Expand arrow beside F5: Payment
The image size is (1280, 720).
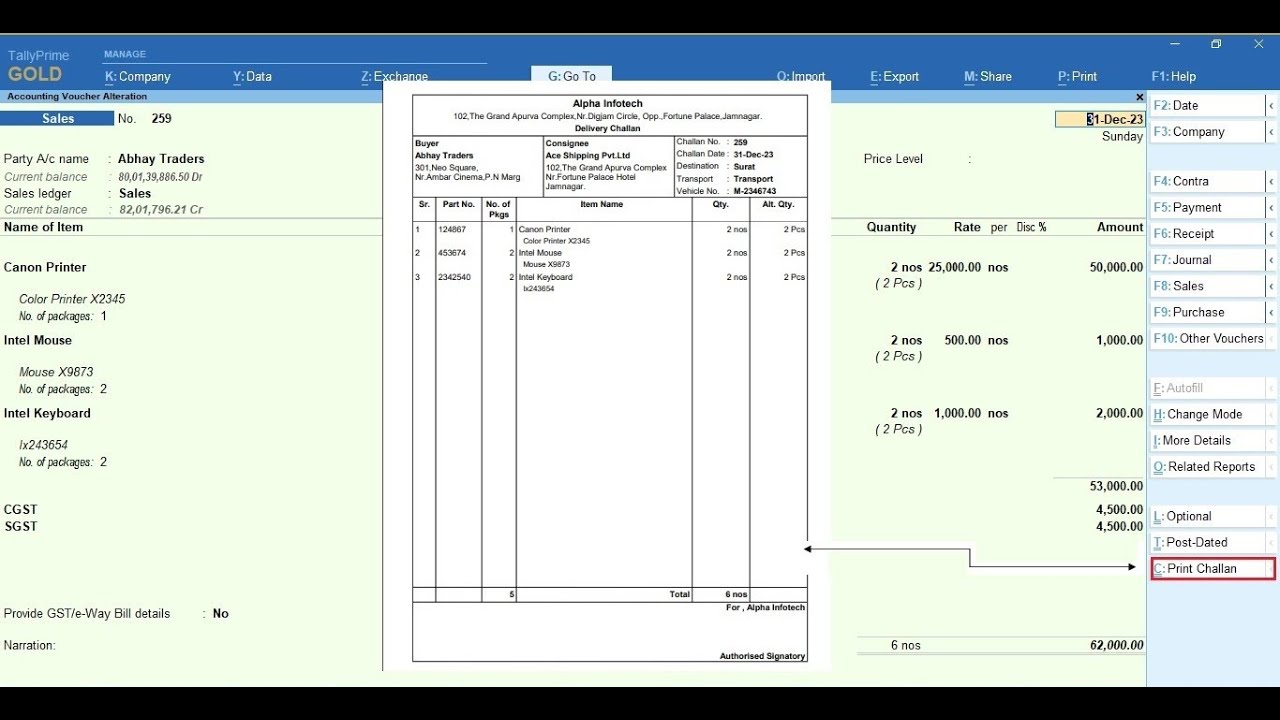click(1271, 207)
